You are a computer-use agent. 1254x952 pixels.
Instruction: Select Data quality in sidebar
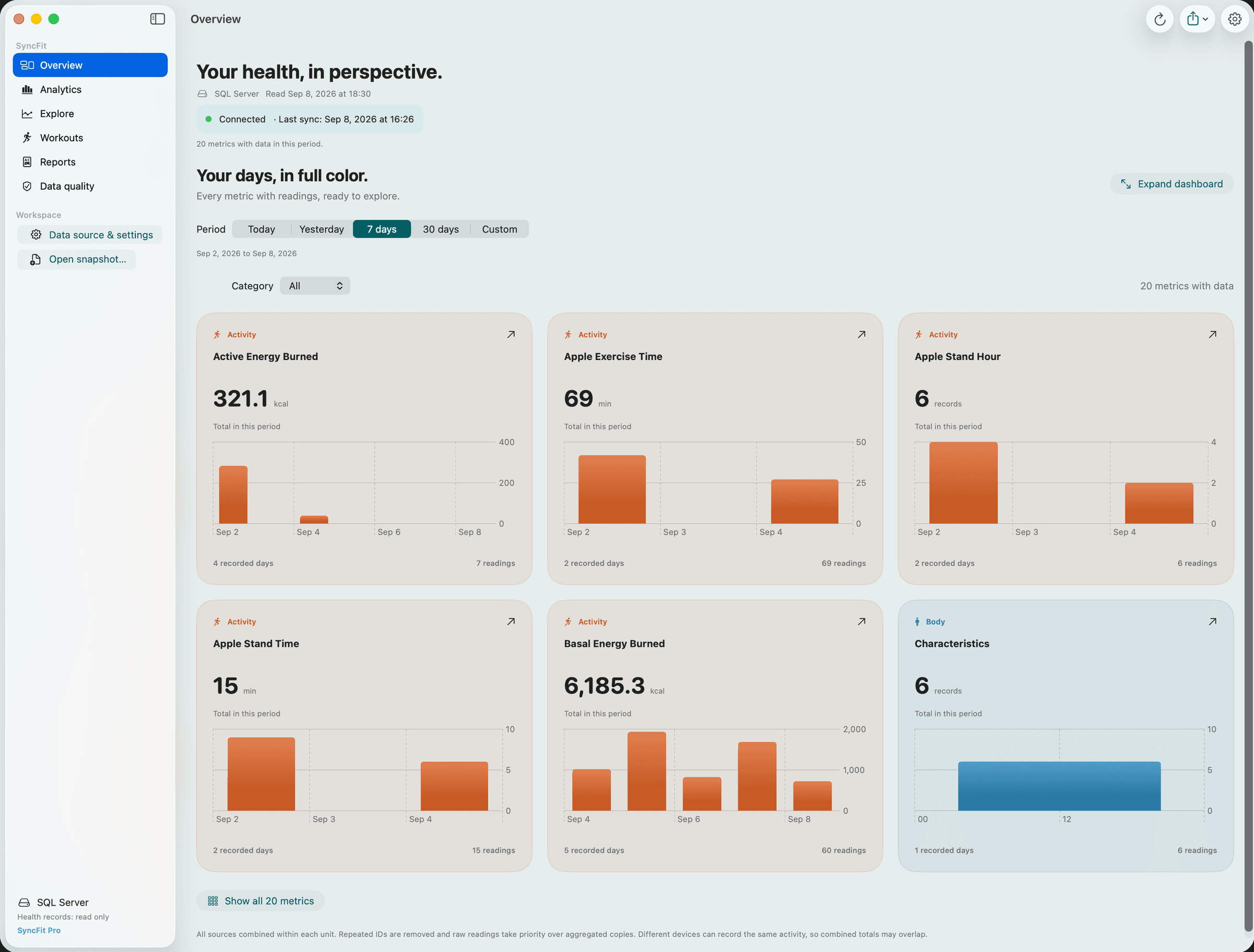pyautogui.click(x=90, y=186)
